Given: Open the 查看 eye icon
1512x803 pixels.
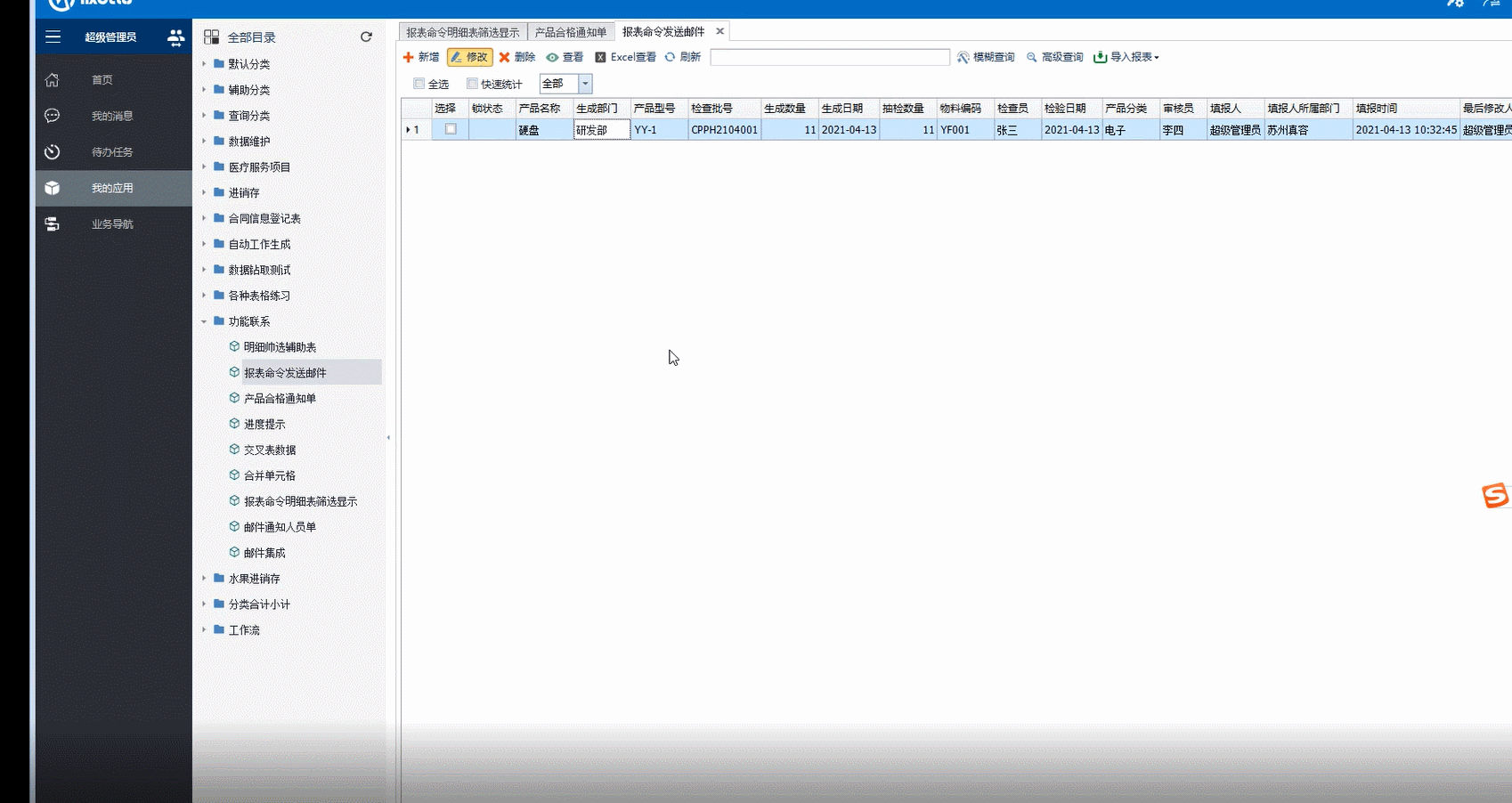Looking at the screenshot, I should click(x=552, y=57).
